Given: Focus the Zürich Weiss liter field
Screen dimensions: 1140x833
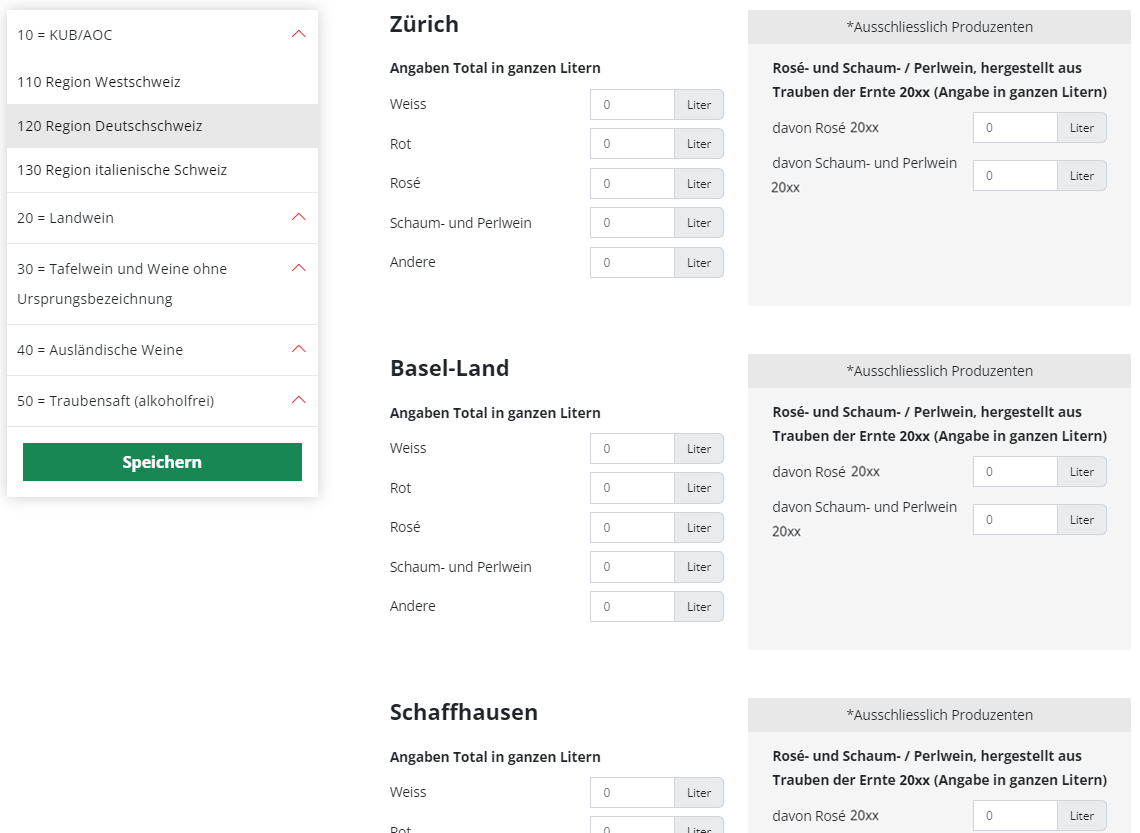Looking at the screenshot, I should [x=632, y=105].
